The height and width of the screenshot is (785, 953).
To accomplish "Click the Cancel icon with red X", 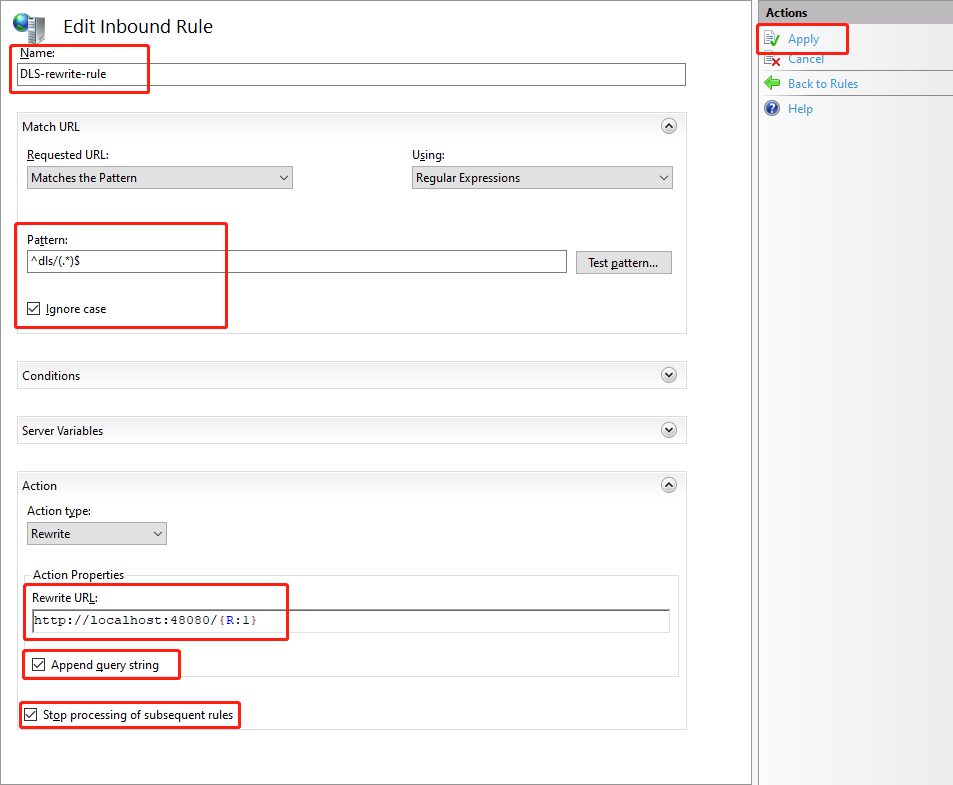I will pyautogui.click(x=772, y=59).
